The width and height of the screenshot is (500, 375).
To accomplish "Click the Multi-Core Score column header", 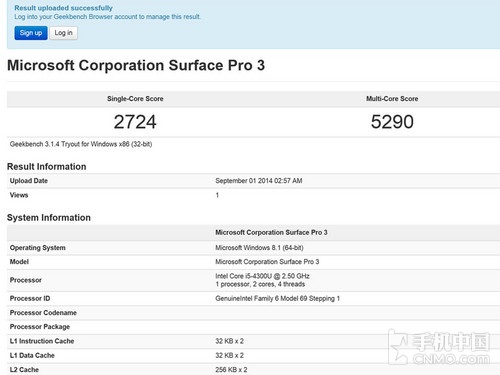I will coord(392,99).
